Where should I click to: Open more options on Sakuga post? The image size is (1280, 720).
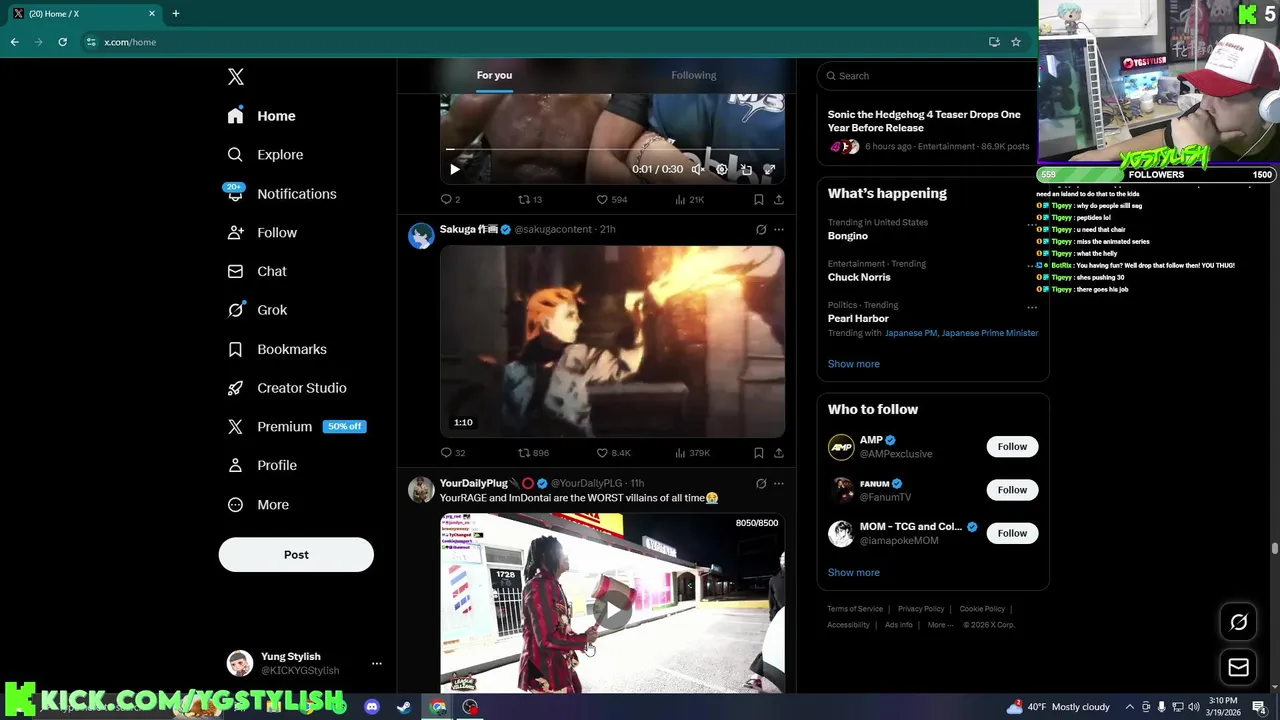coord(779,229)
